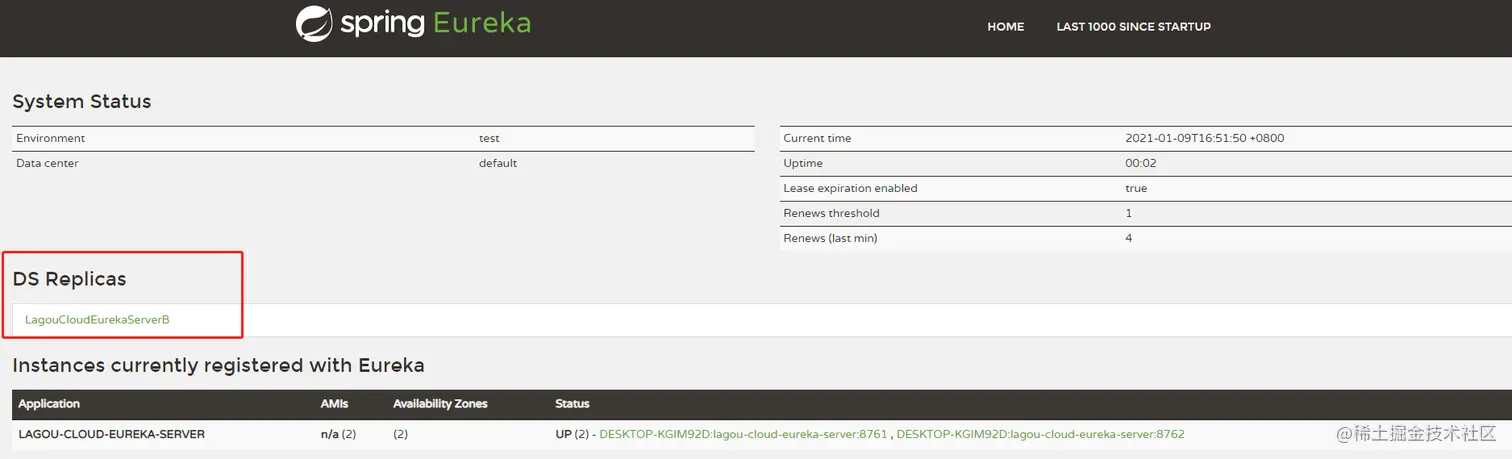Click the environment value 'test'

(489, 138)
